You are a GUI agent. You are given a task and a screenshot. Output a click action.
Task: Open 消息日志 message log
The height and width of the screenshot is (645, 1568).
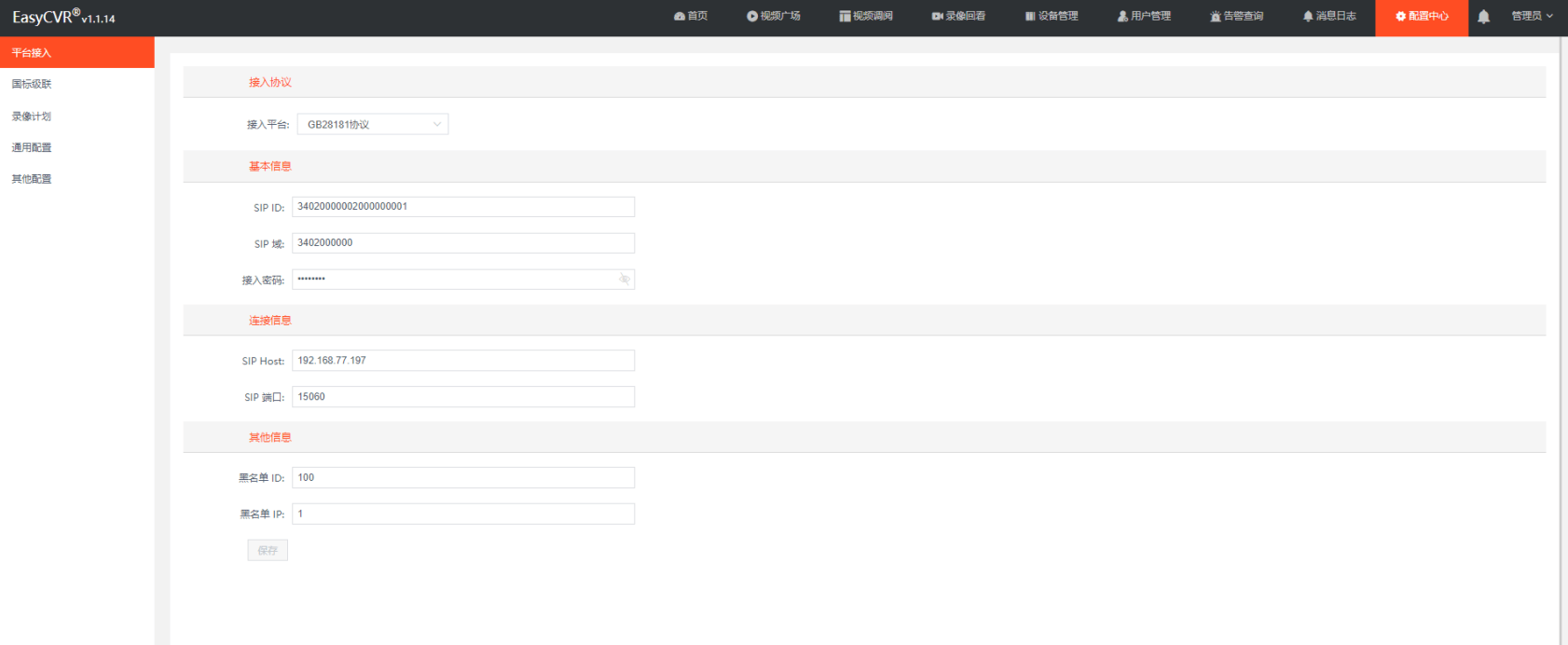(x=1329, y=17)
